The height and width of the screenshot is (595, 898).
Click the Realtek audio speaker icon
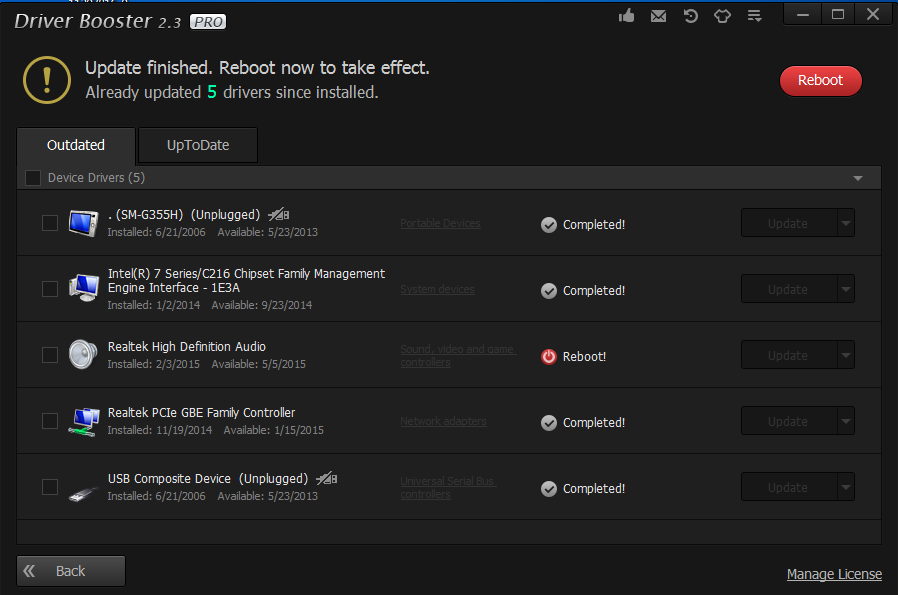[84, 354]
